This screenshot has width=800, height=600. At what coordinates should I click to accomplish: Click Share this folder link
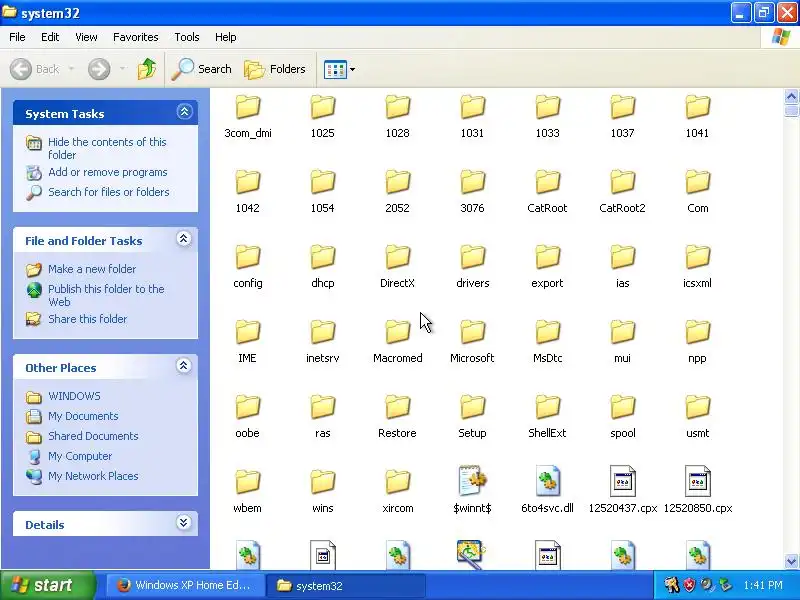coord(87,319)
